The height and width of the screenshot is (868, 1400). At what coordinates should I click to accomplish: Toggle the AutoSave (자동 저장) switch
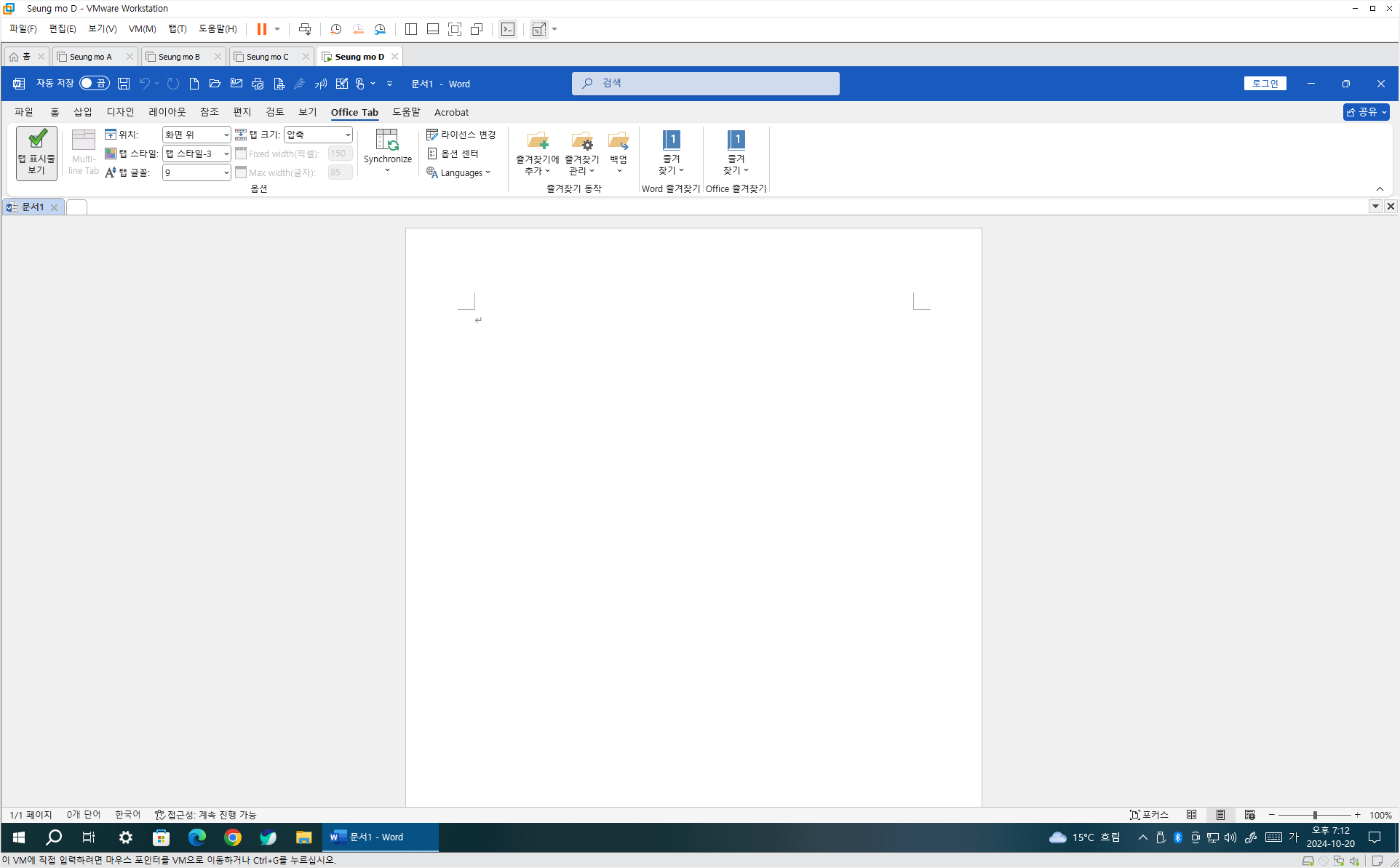(95, 84)
